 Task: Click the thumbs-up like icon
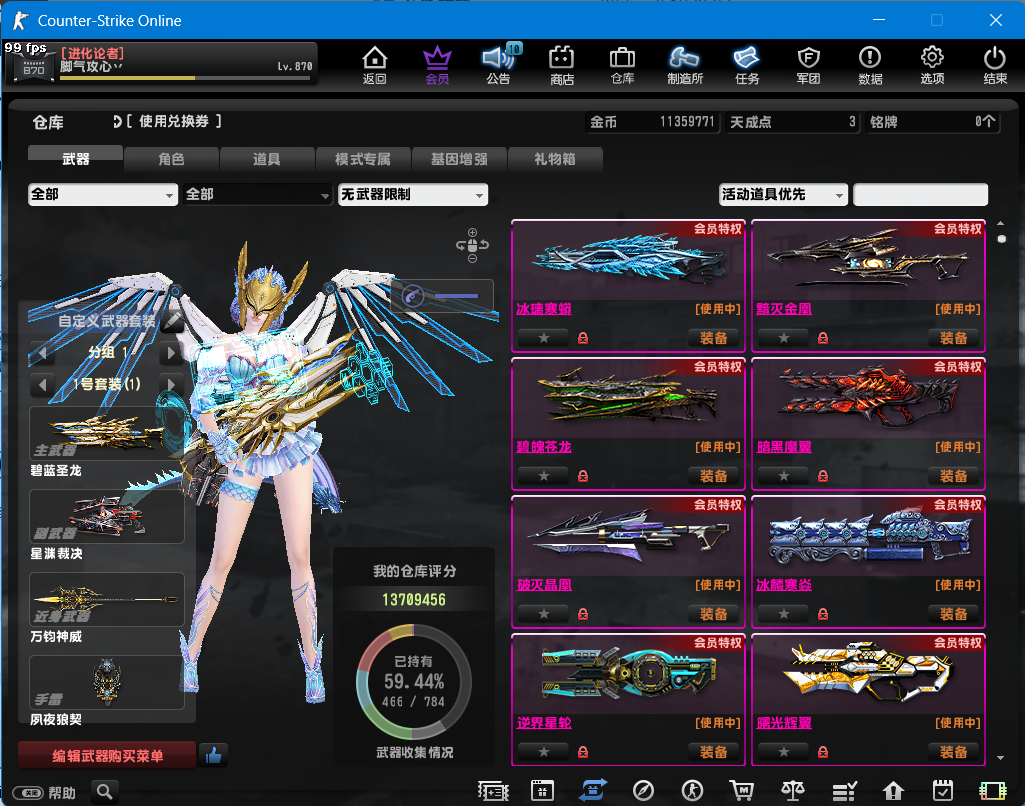[213, 756]
